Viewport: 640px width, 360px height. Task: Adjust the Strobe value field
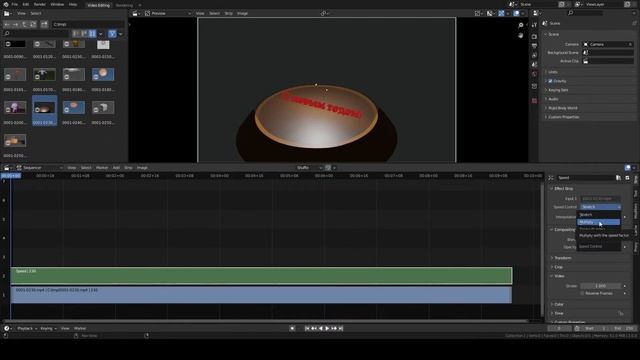click(x=600, y=286)
